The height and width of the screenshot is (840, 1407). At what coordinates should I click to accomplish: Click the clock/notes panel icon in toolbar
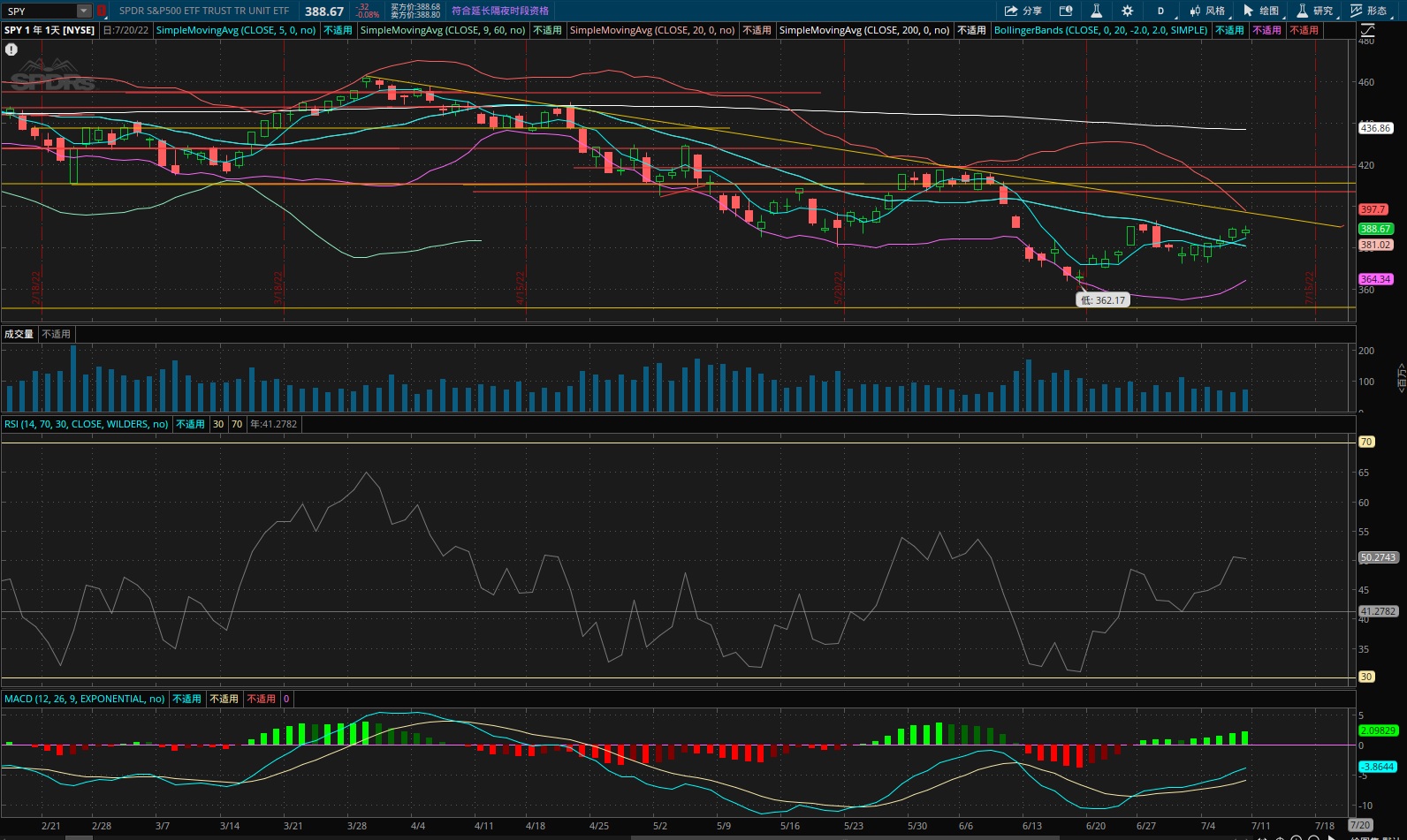coord(1066,11)
